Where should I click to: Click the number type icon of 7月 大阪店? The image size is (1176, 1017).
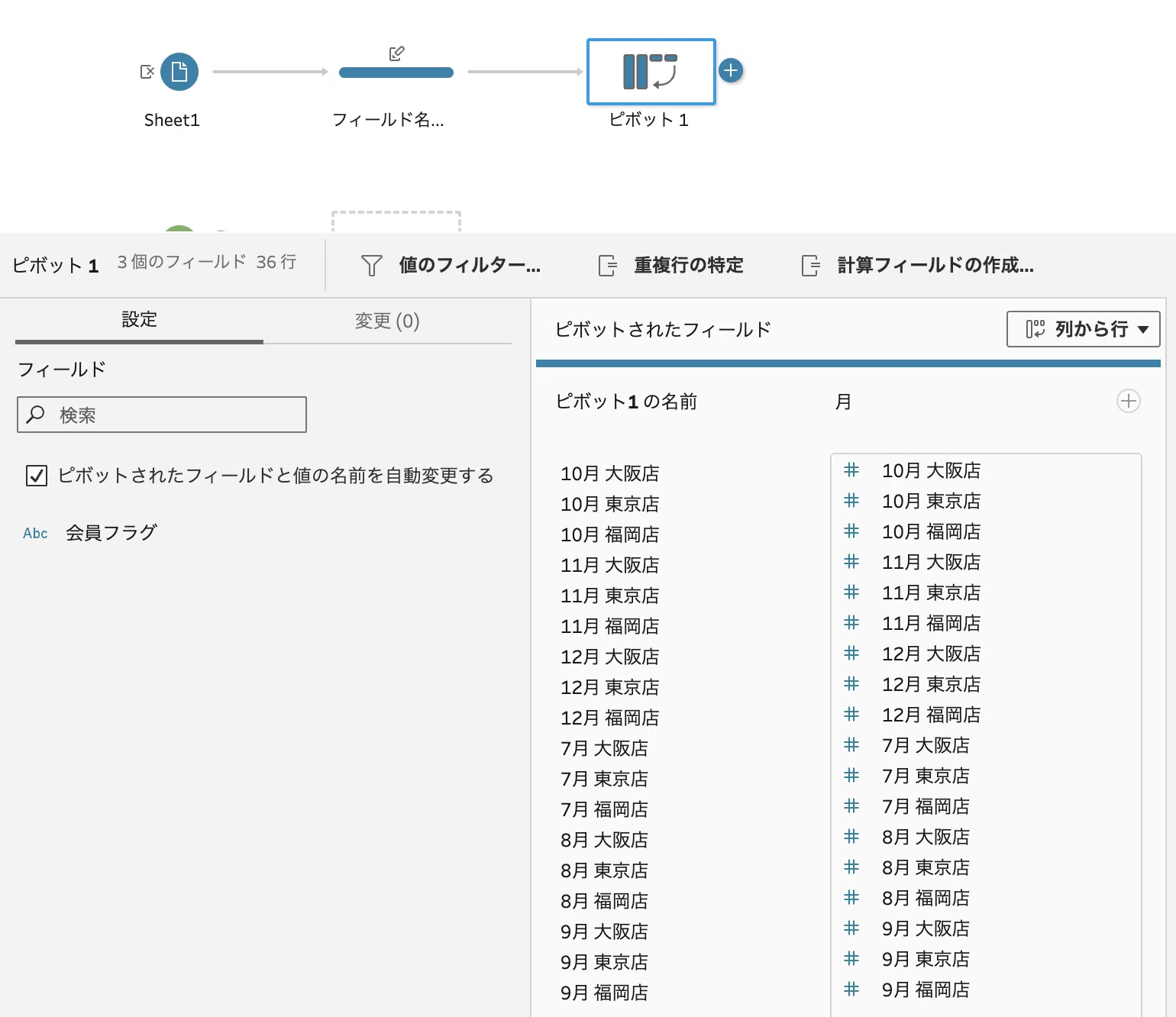851,745
